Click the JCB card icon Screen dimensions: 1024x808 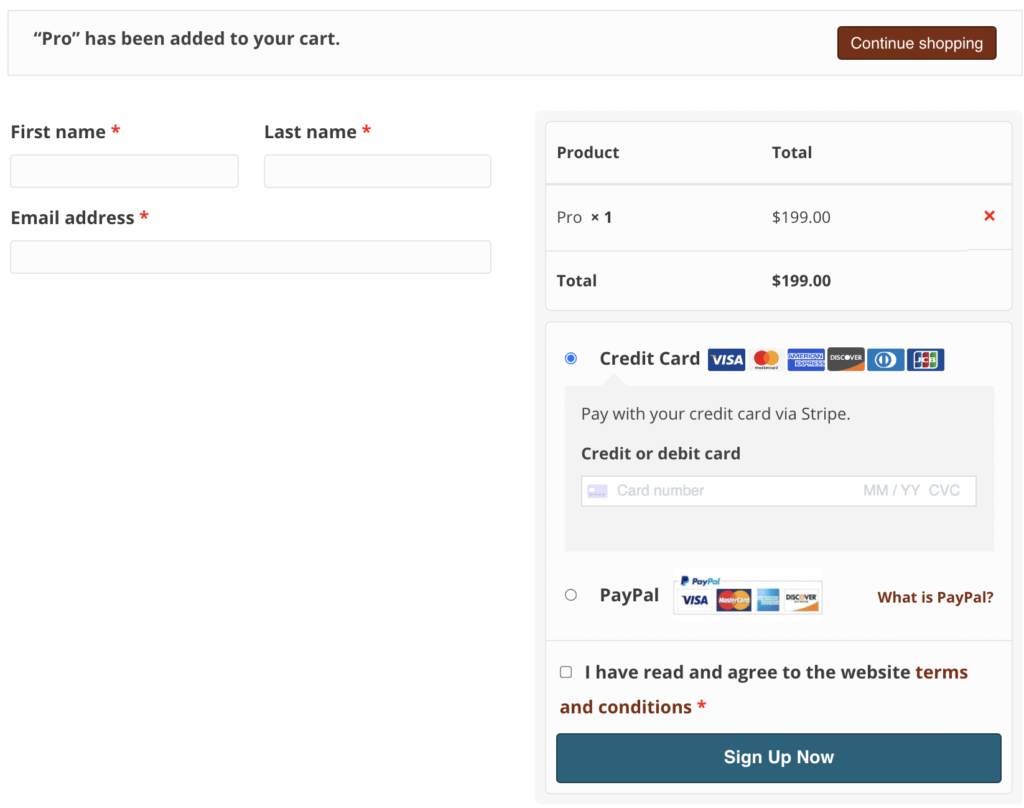point(926,360)
